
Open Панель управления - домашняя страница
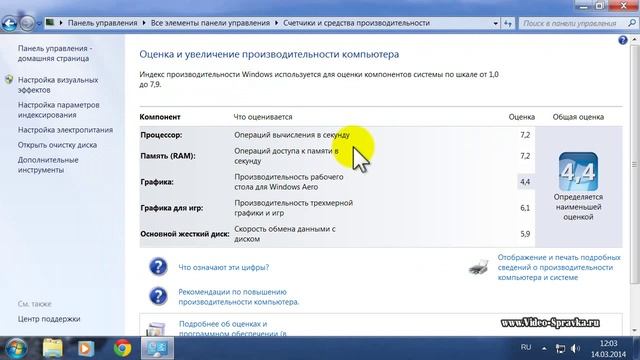[55, 53]
